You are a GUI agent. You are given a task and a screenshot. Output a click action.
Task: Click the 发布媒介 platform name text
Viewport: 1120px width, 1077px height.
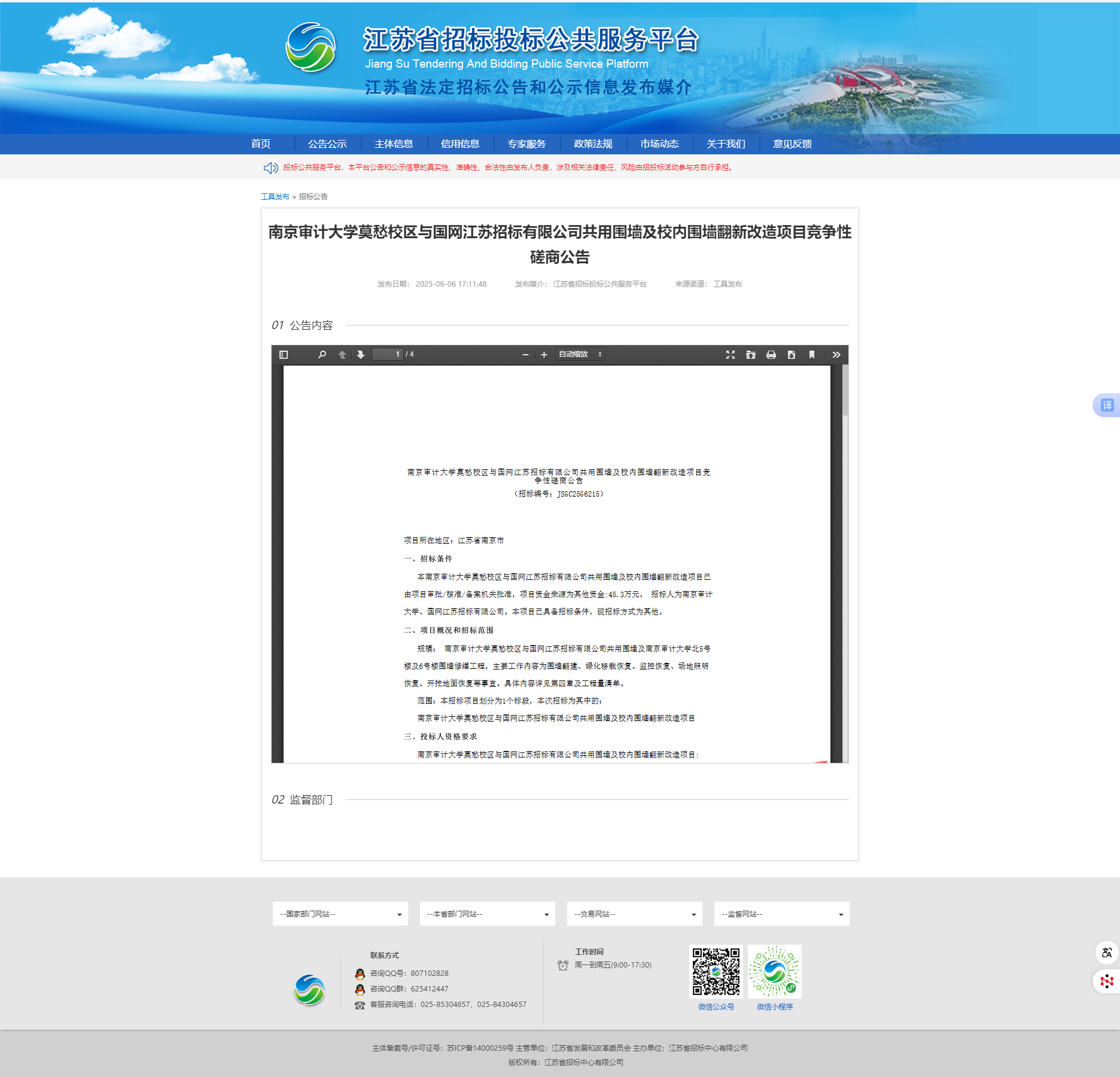pyautogui.click(x=600, y=284)
